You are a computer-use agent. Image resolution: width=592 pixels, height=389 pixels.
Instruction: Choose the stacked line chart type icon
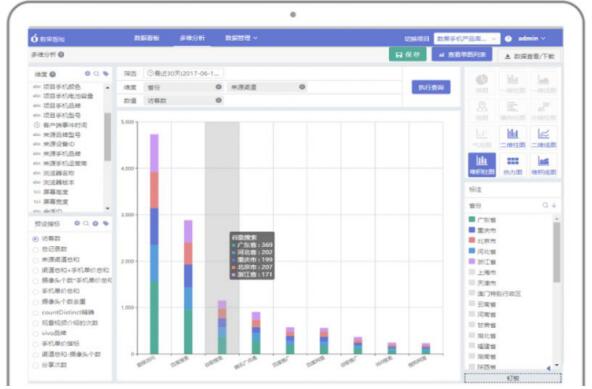pyautogui.click(x=543, y=165)
